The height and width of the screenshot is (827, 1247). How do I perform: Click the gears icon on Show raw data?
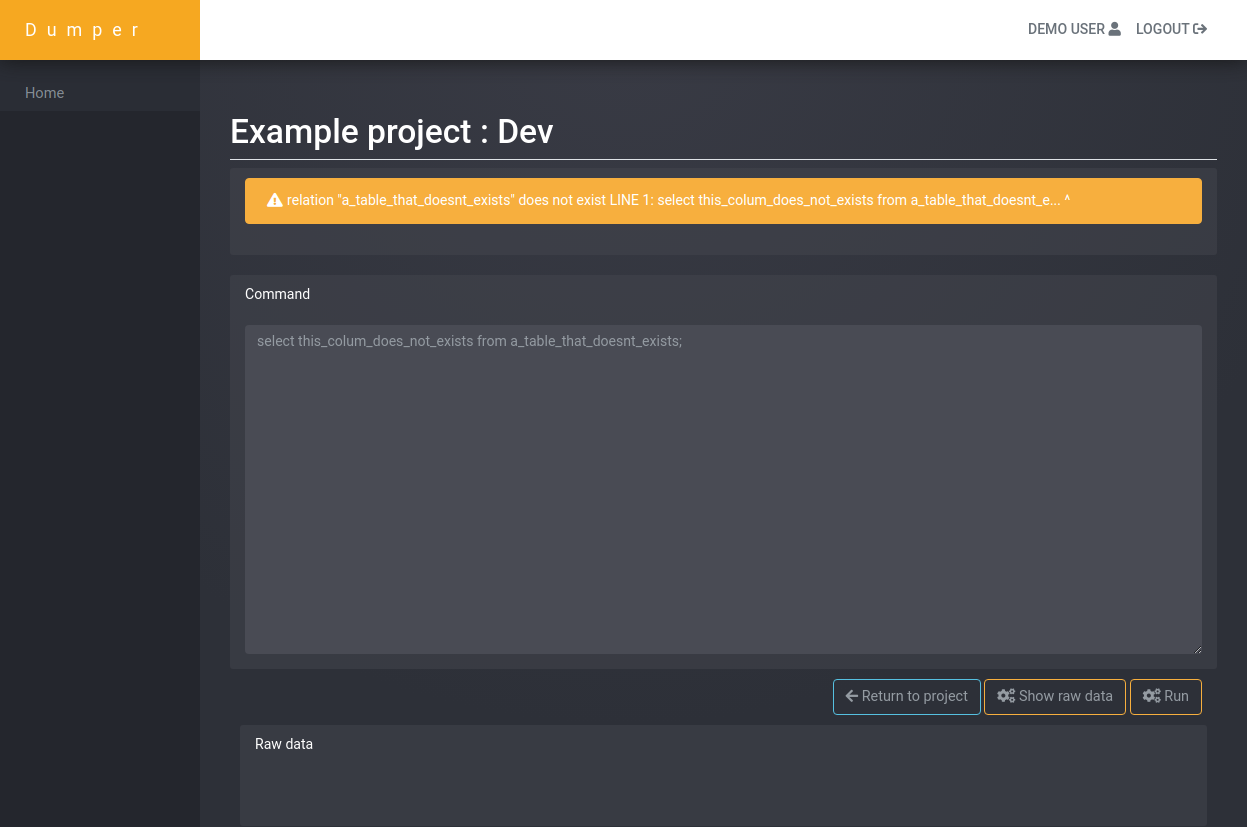coord(1006,696)
